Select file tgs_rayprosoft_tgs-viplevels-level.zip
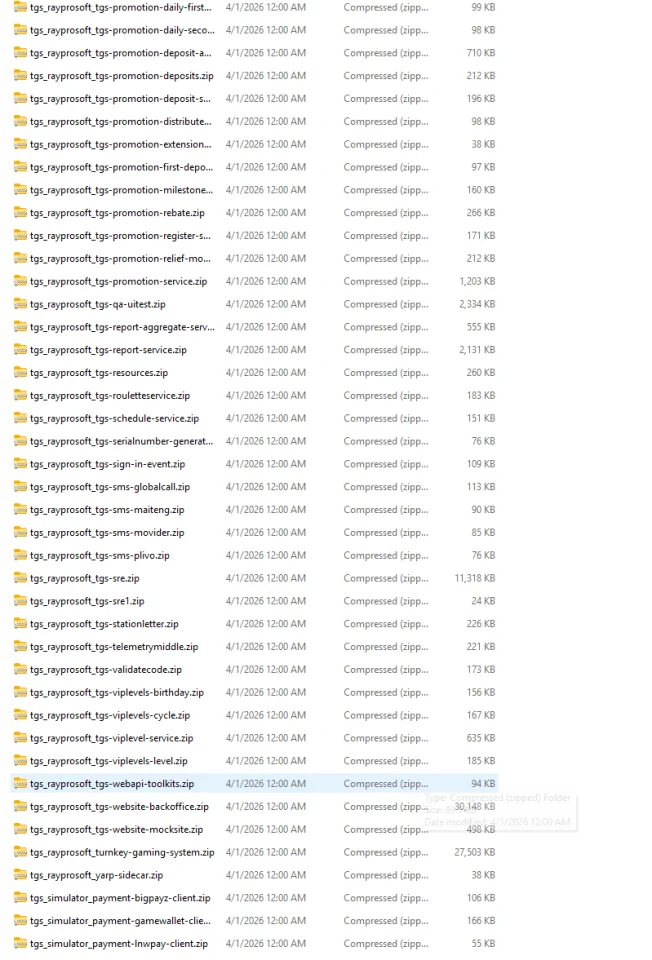This screenshot has height=960, width=652. (x=108, y=762)
